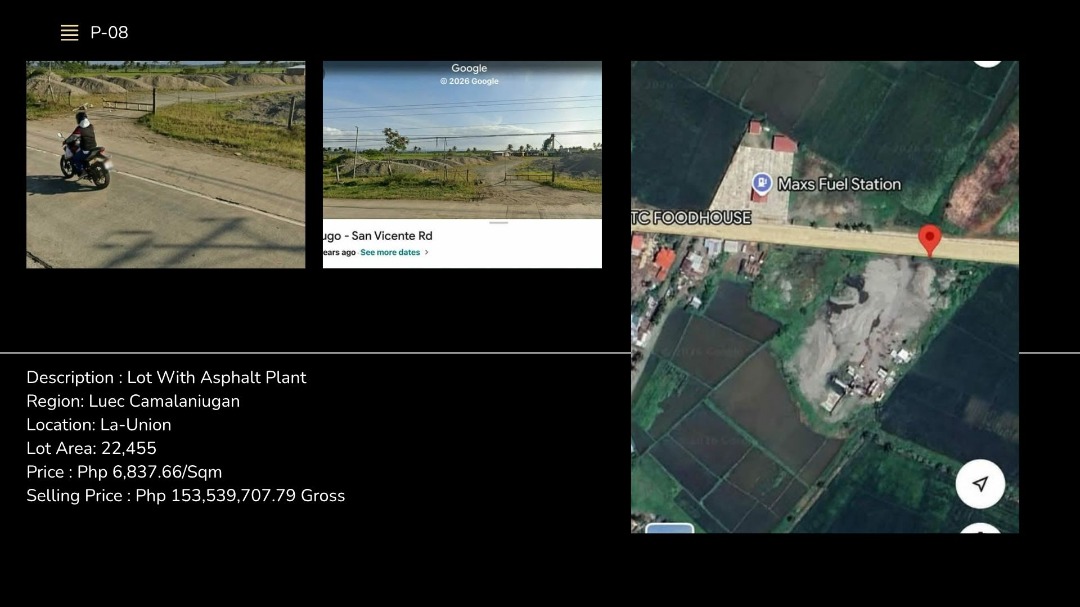Select the Location: La-Union line
Image resolution: width=1080 pixels, height=607 pixels.
tap(98, 424)
